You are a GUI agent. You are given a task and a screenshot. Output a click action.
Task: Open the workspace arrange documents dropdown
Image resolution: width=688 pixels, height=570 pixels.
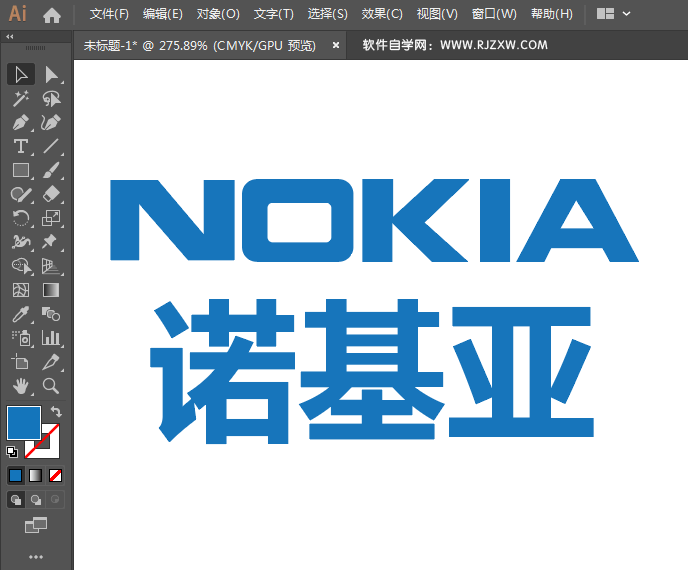[613, 14]
